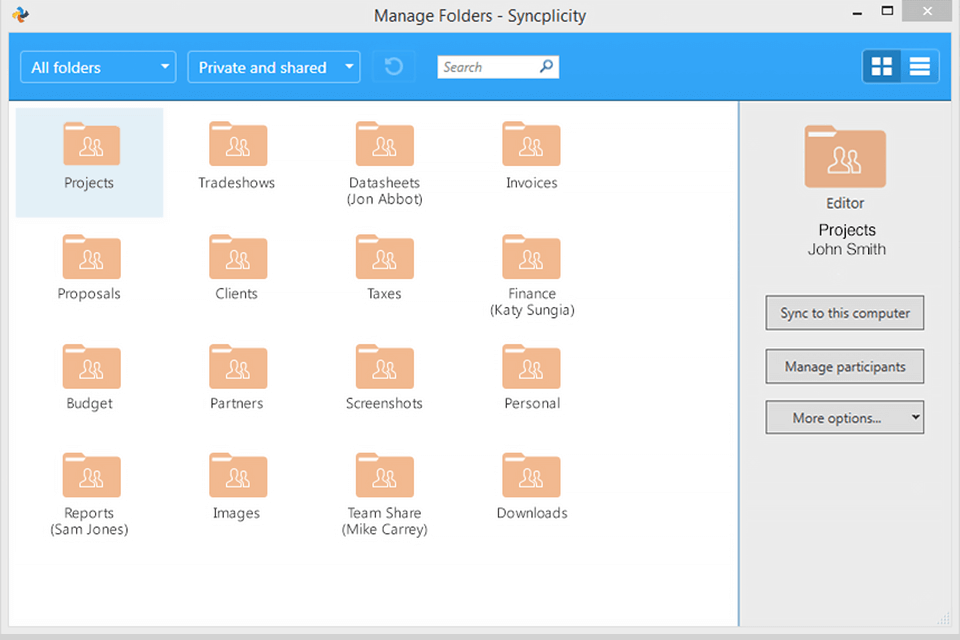Select the Clients folder icon
960x640 pixels.
click(238, 257)
